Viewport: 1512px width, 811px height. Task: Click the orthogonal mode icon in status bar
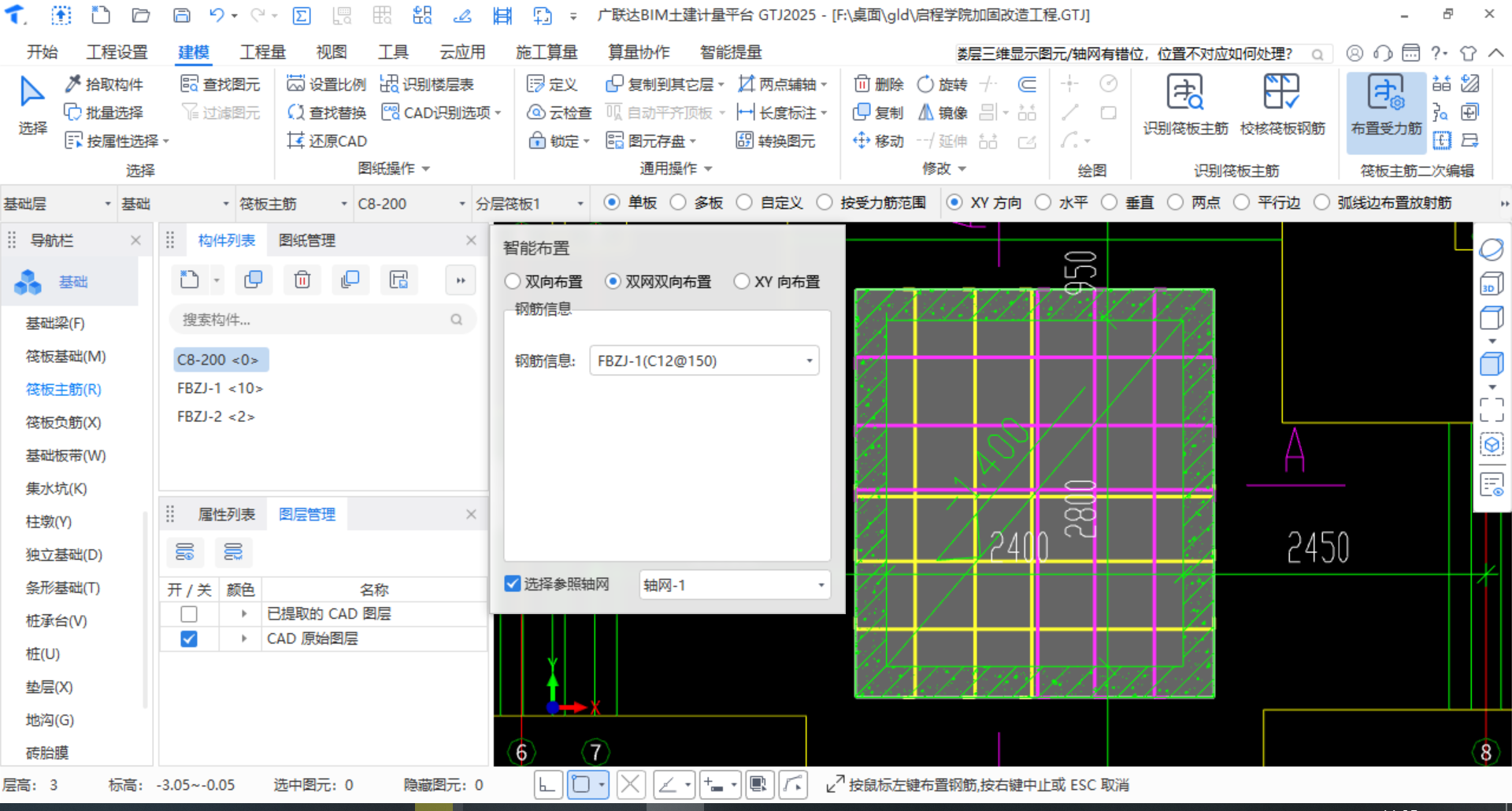pyautogui.click(x=548, y=784)
